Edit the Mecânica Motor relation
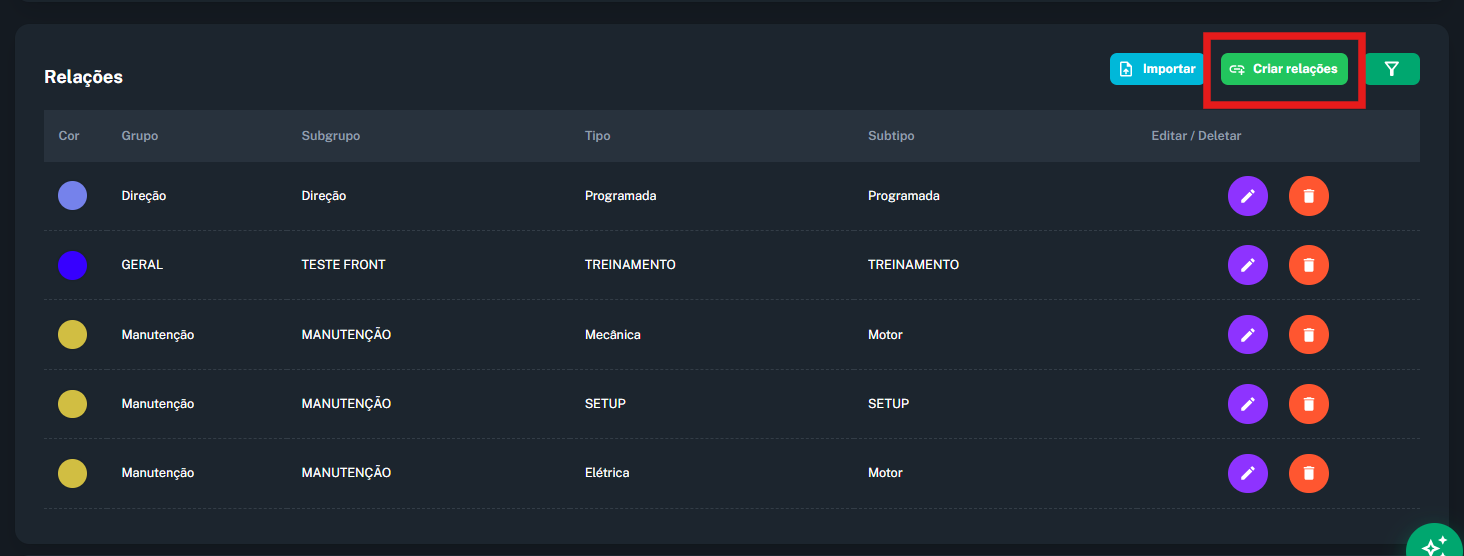The height and width of the screenshot is (556, 1464). coord(1247,335)
